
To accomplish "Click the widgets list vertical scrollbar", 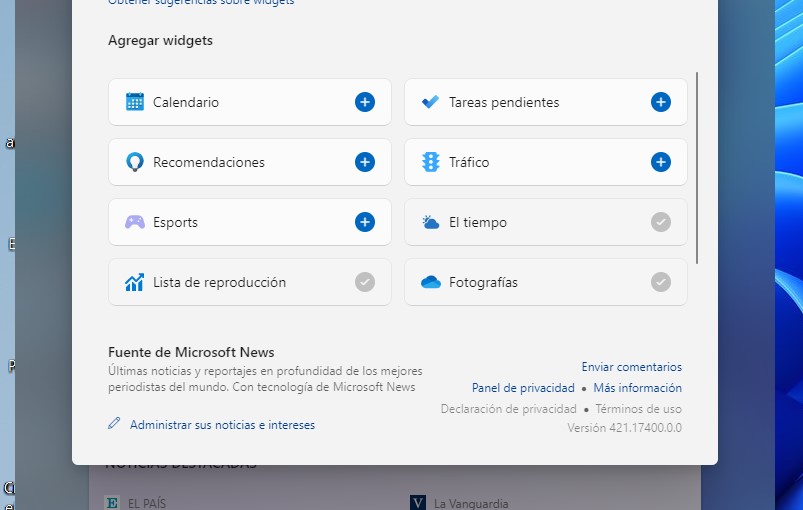I will point(696,168).
